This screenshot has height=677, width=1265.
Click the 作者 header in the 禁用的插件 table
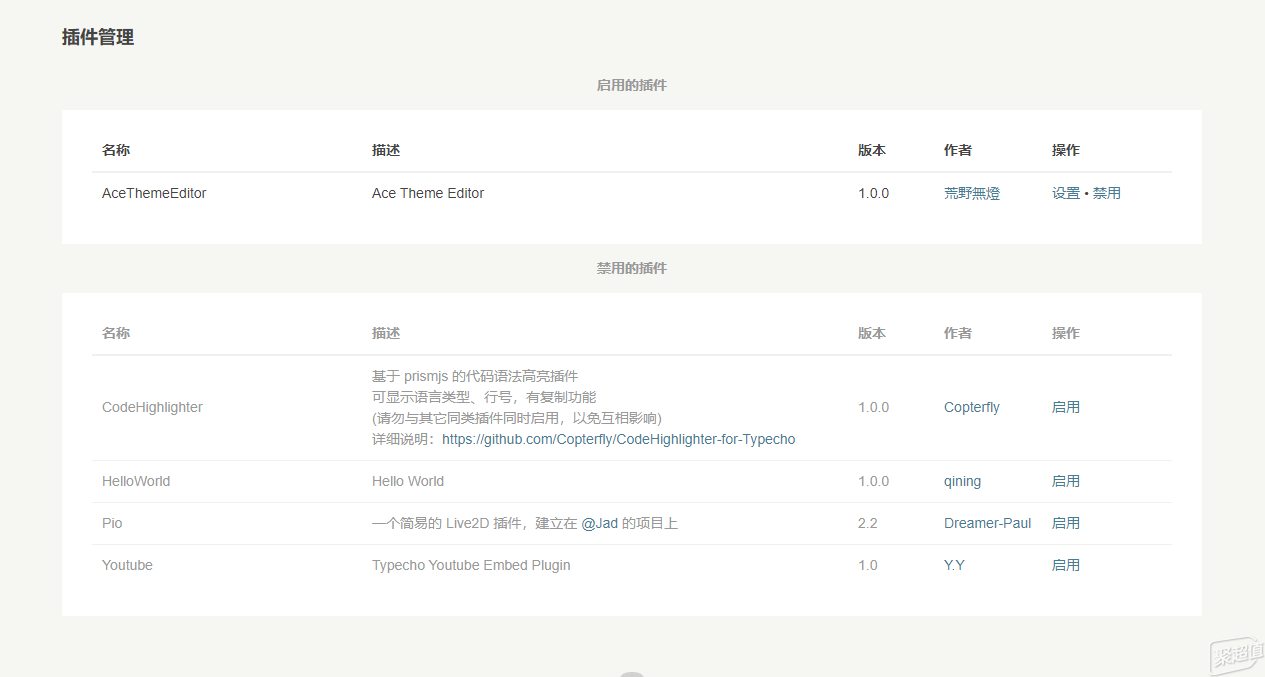pyautogui.click(x=958, y=333)
